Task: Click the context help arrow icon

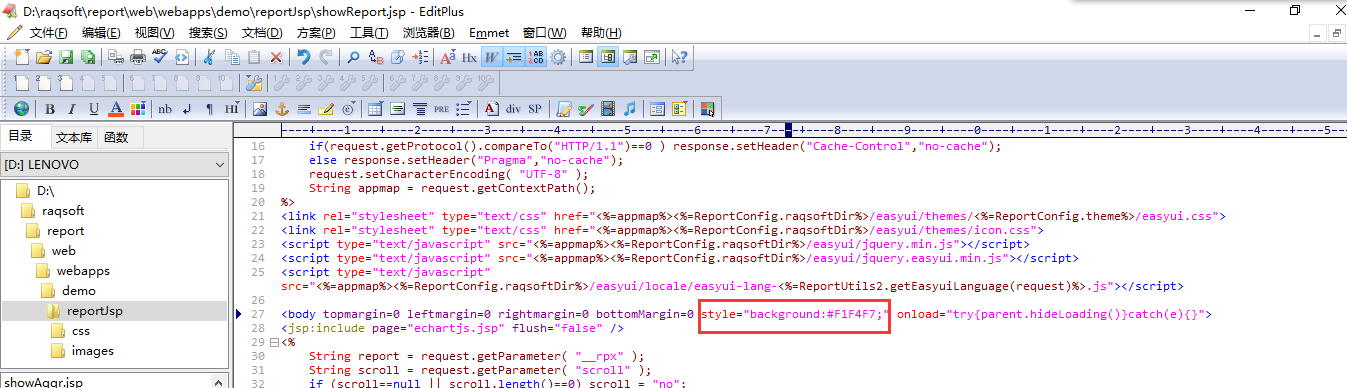Action: [x=679, y=57]
